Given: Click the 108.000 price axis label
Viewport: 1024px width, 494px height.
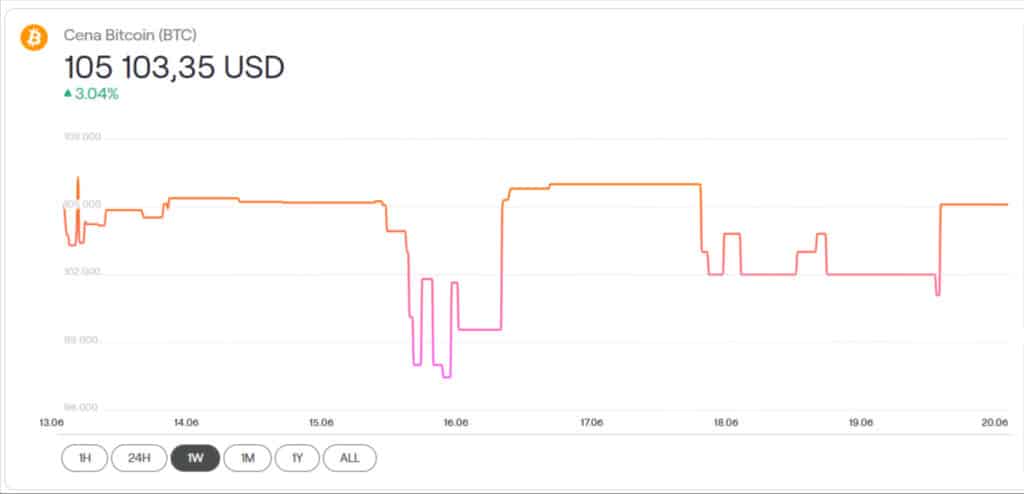Looking at the screenshot, I should pos(81,138).
